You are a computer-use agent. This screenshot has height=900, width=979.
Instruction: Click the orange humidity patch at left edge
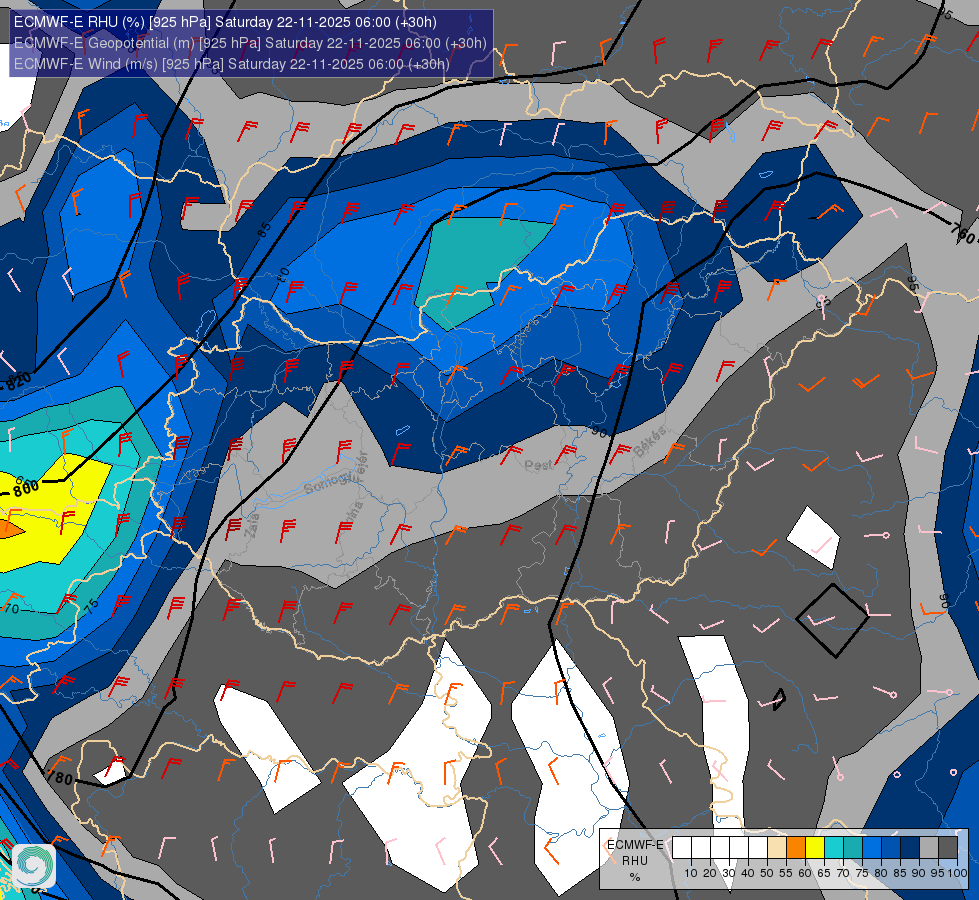click(10, 530)
